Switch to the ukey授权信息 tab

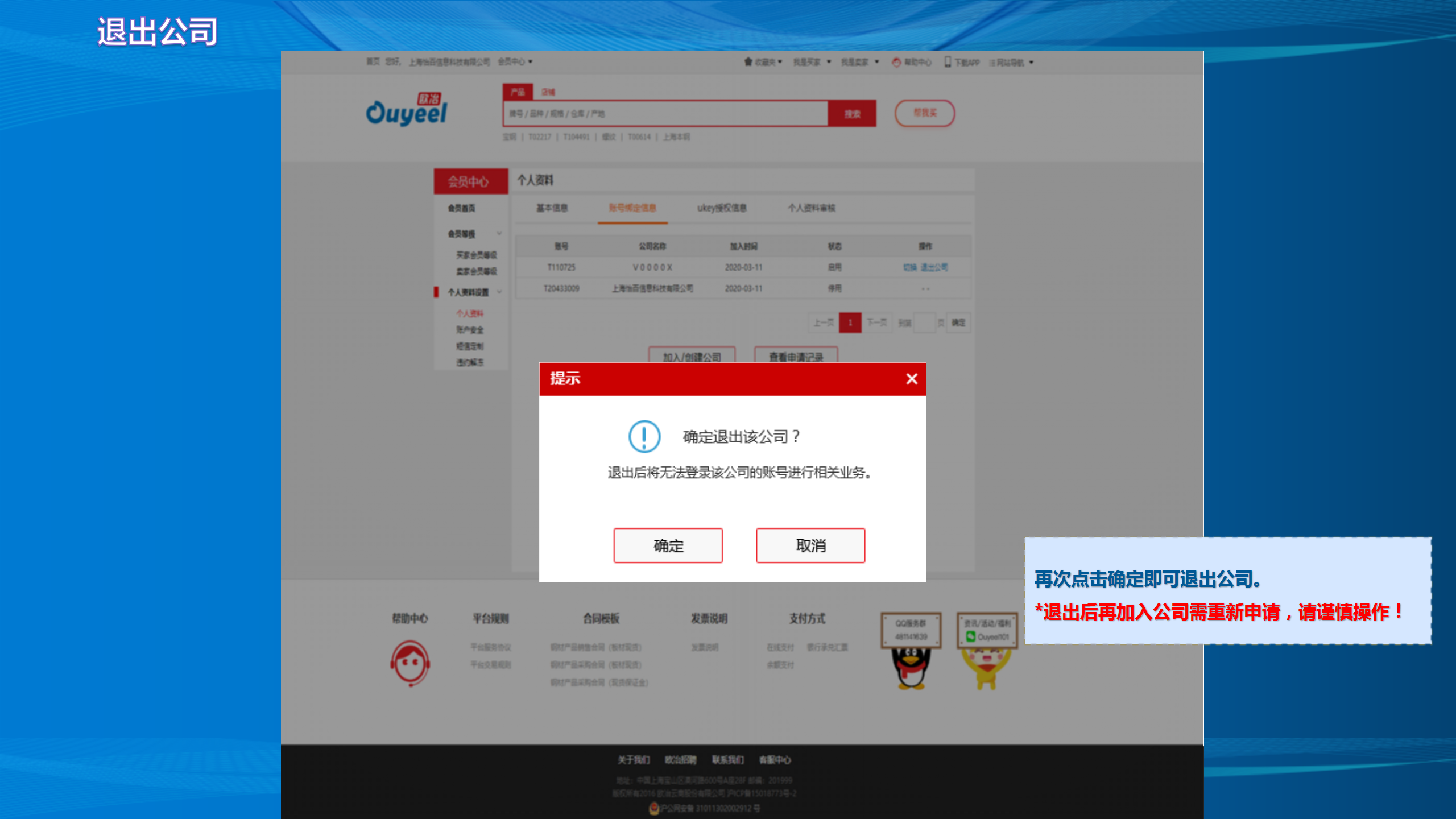click(x=721, y=208)
